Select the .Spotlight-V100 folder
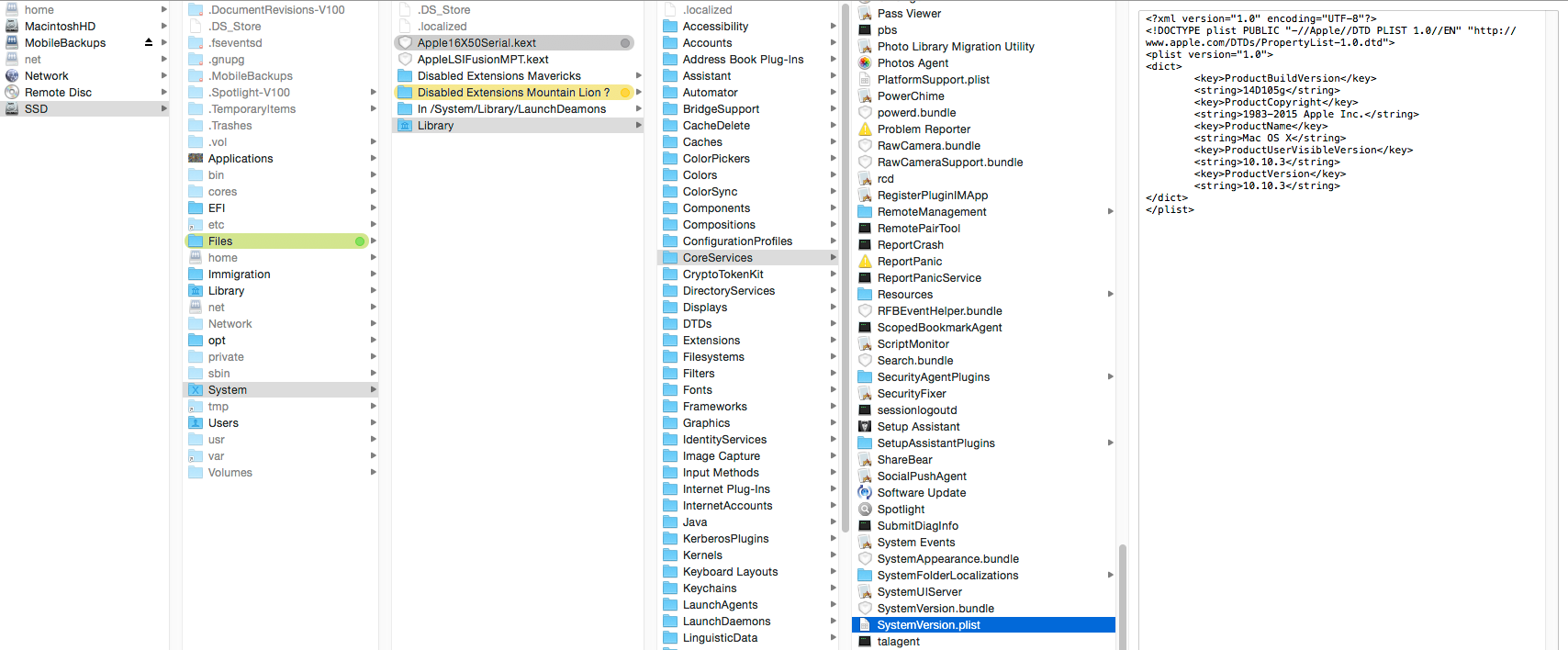 (281, 93)
